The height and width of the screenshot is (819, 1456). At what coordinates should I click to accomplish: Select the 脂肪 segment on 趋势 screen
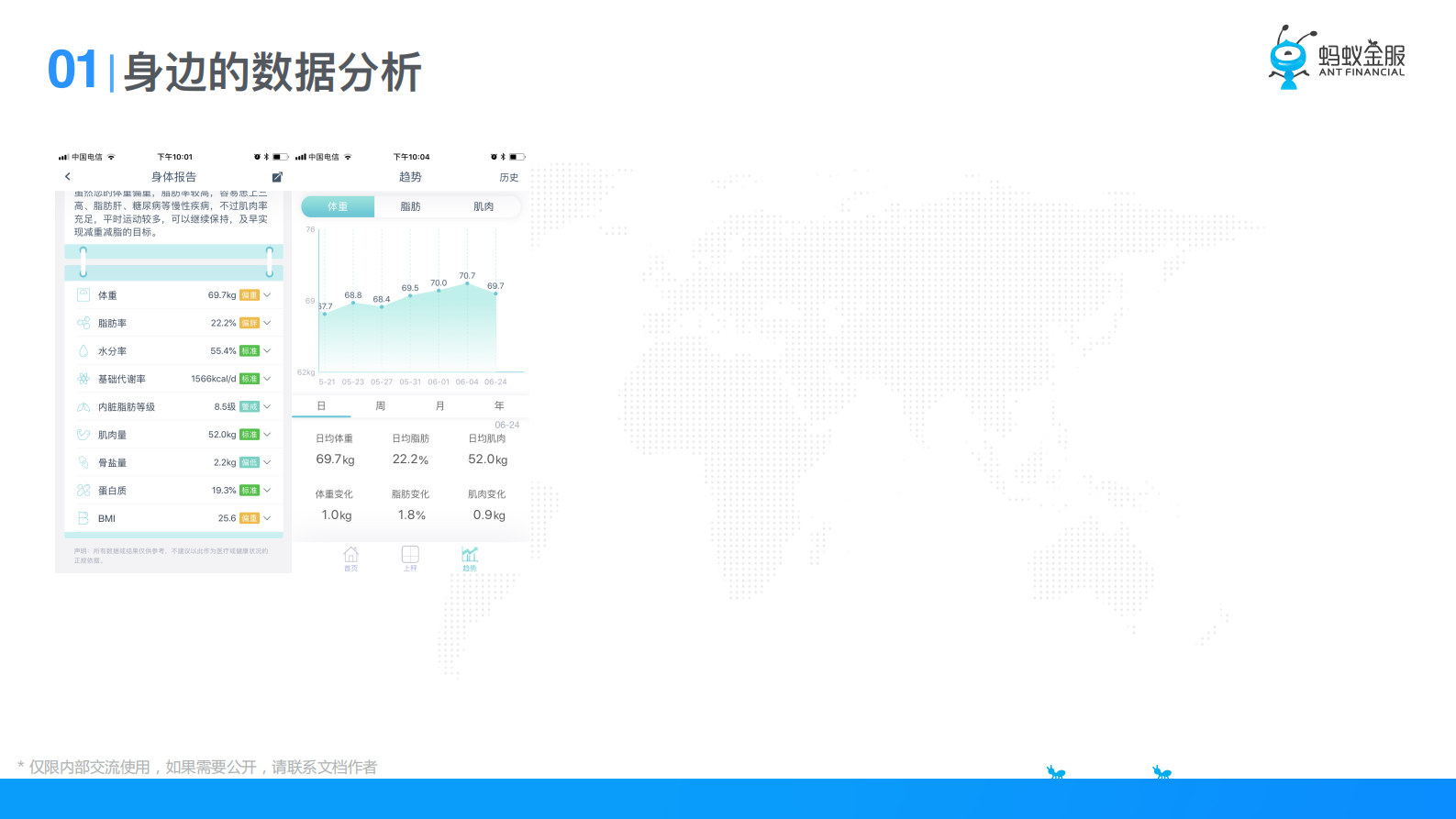click(x=410, y=206)
